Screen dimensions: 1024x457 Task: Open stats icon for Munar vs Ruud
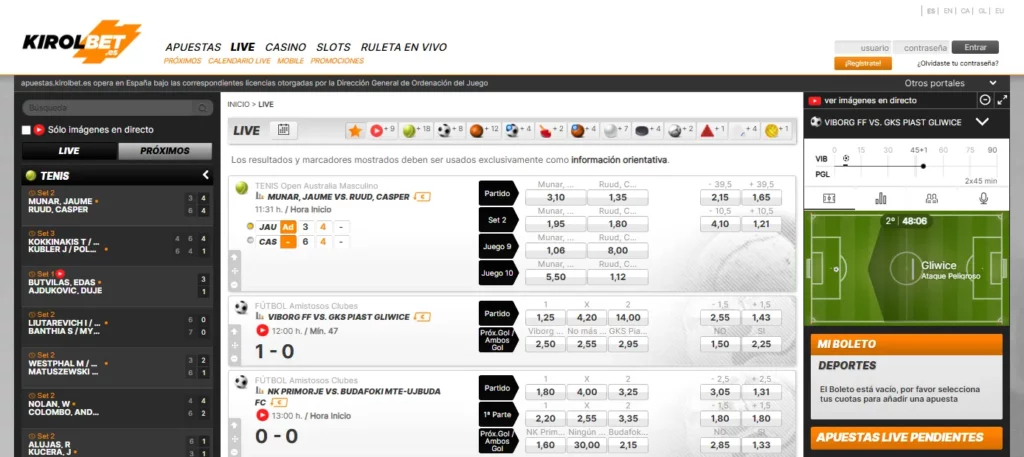coord(260,197)
